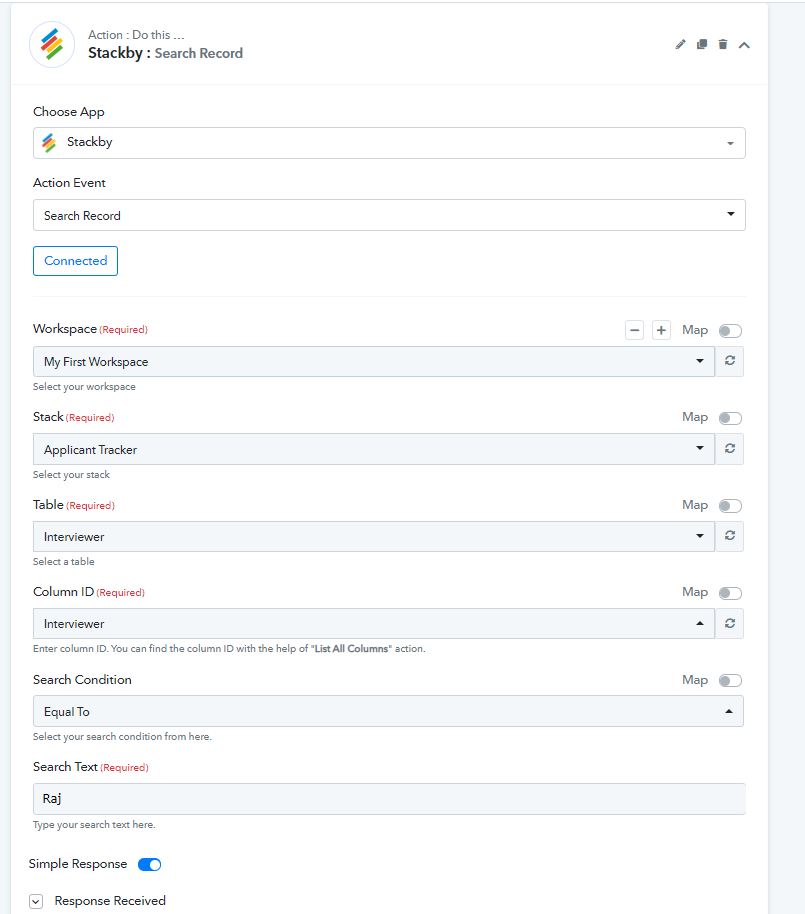This screenshot has width=805, height=914.
Task: Toggle the Map switch for Search Condition
Action: click(x=730, y=680)
